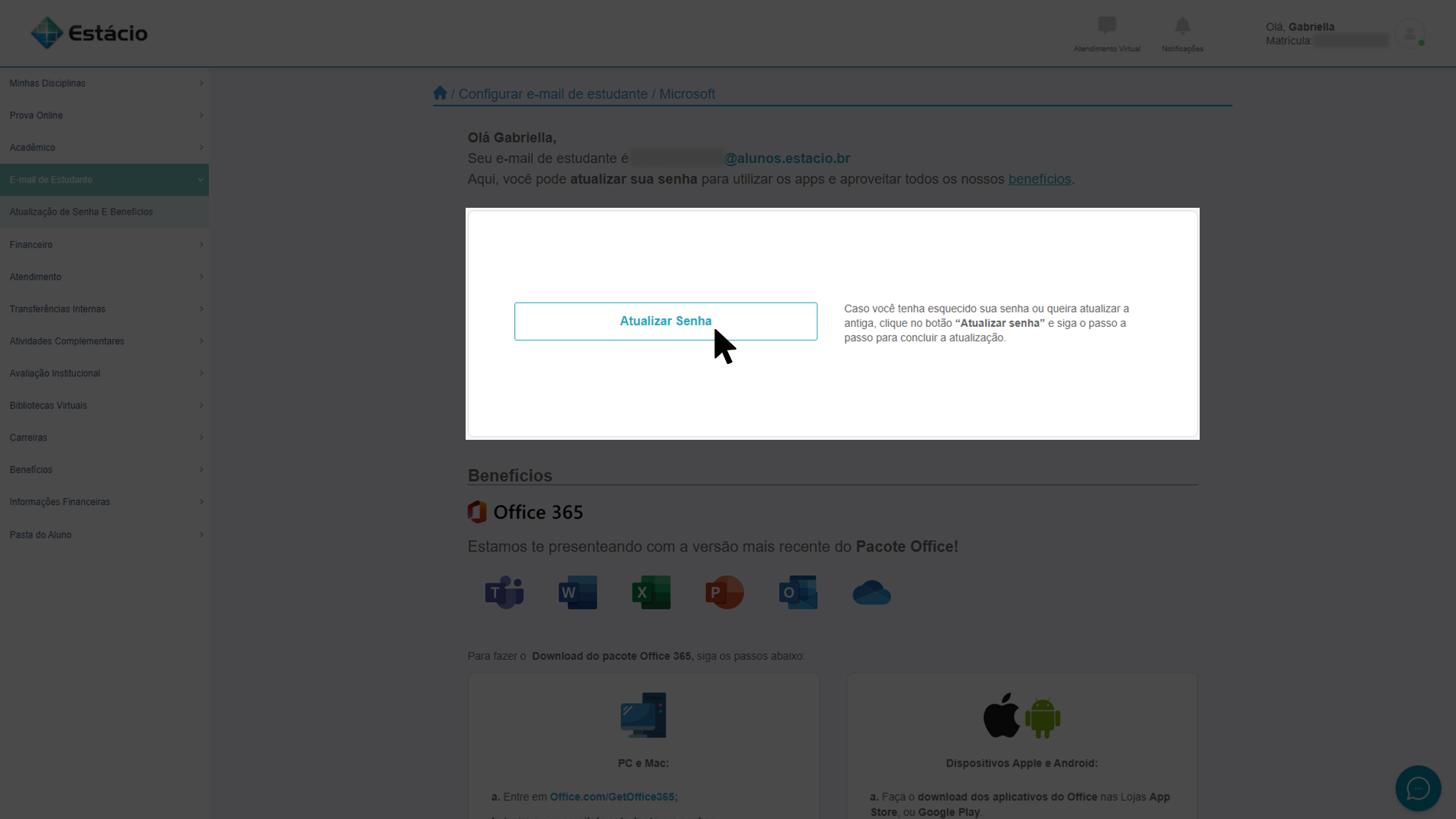Image resolution: width=1456 pixels, height=819 pixels.
Task: Expand Financeiro chevron
Action: 201,244
